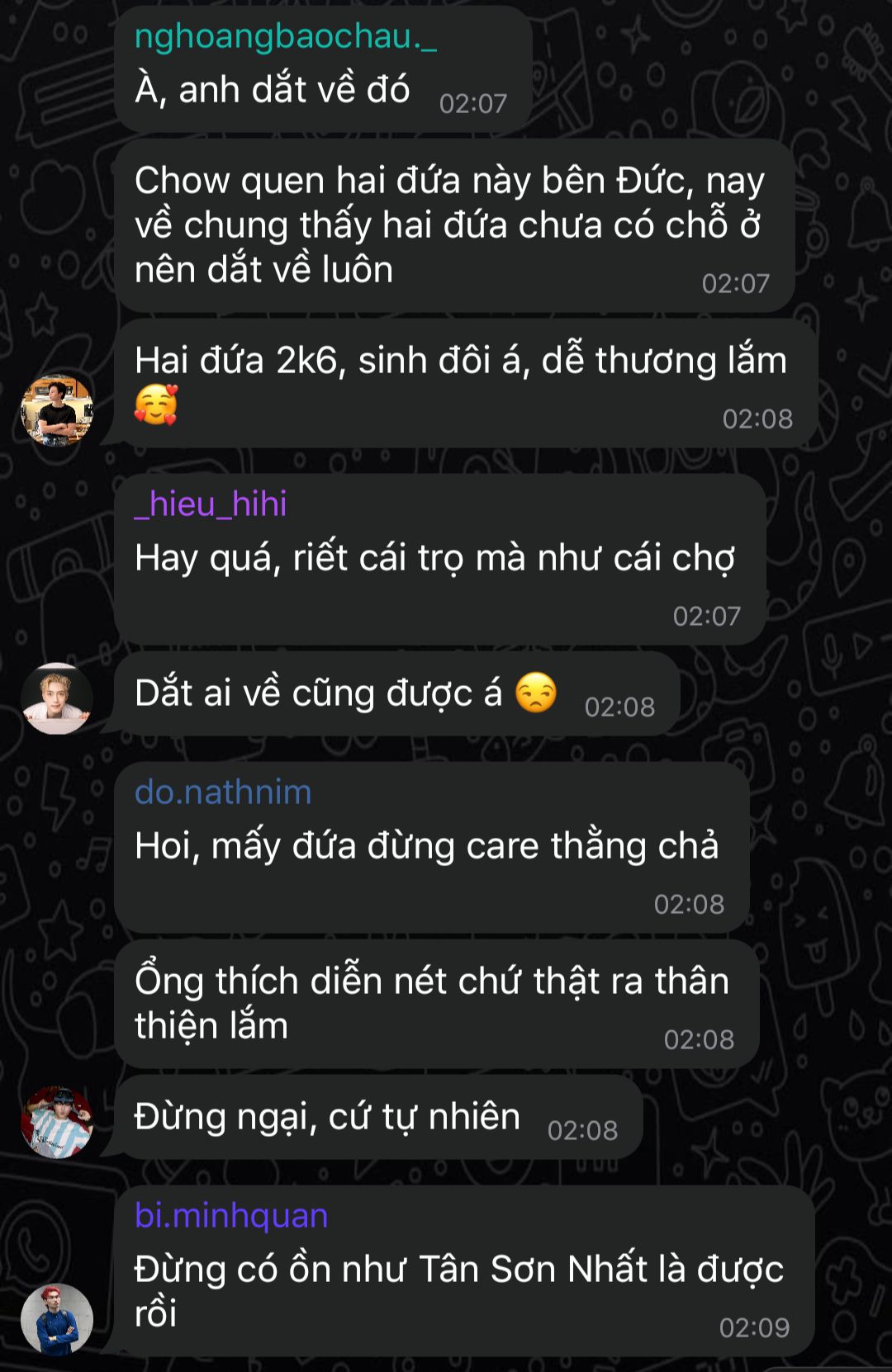Select 'Đừng ngại, cứ tự nhiên' message
892x1372 pixels.
378,1117
